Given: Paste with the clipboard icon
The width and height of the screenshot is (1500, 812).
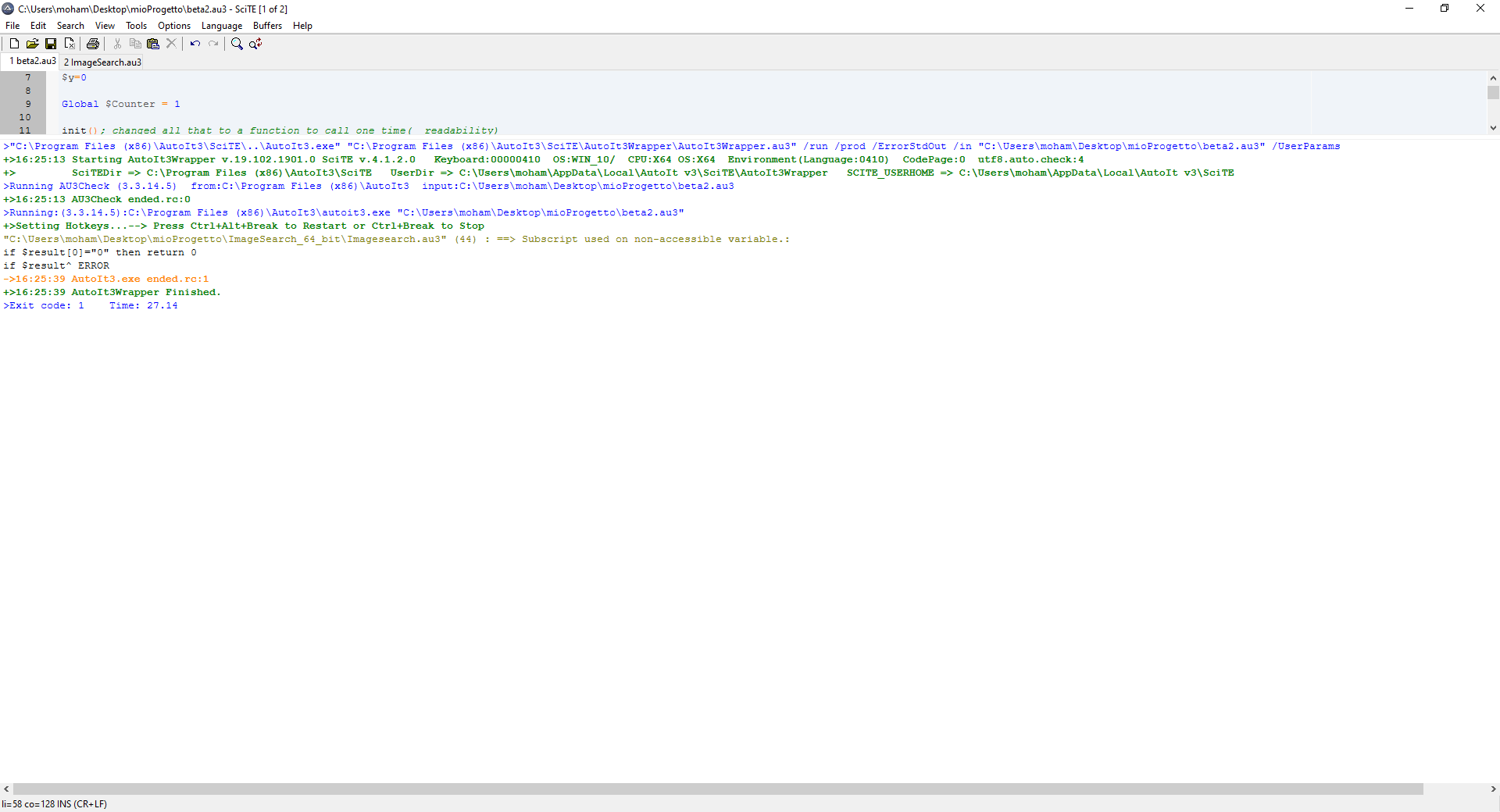Looking at the screenshot, I should coord(153,44).
